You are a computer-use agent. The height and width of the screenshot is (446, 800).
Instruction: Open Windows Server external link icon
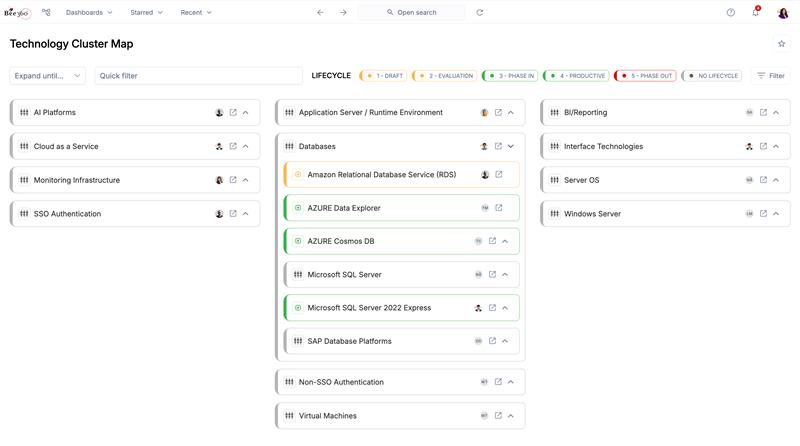[763, 214]
